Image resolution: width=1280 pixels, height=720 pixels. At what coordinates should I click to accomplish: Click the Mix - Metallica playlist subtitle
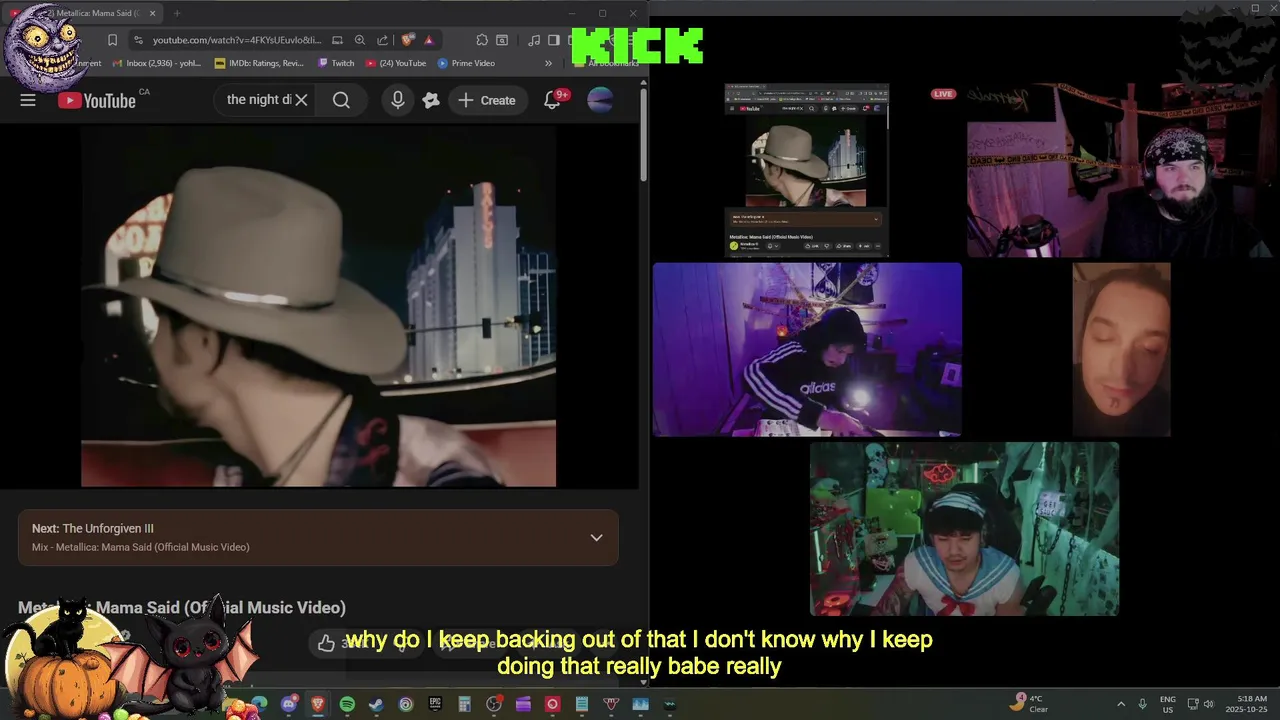(x=140, y=547)
